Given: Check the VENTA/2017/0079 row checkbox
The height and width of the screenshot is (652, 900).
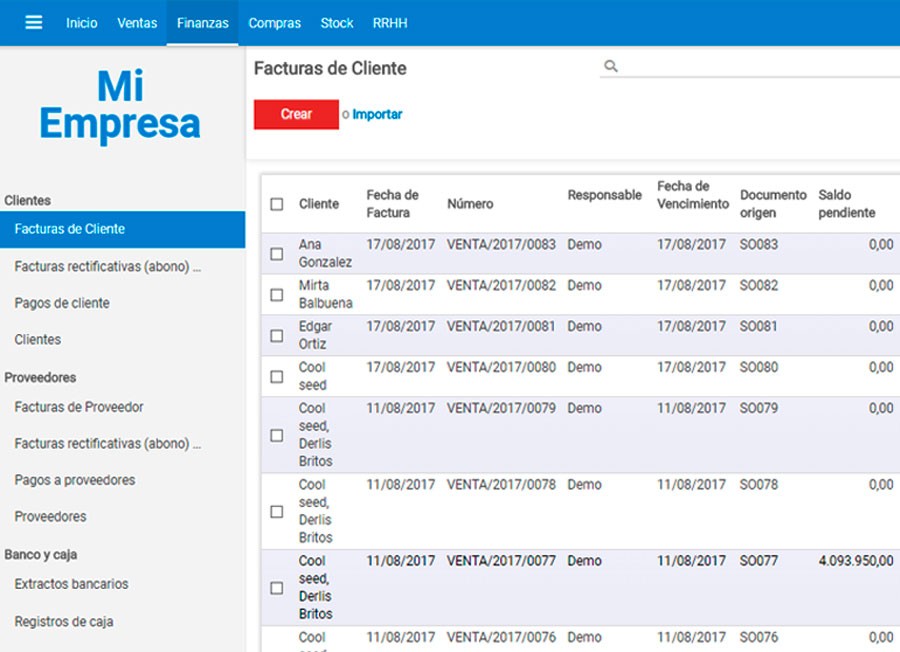Looking at the screenshot, I should coord(277,435).
